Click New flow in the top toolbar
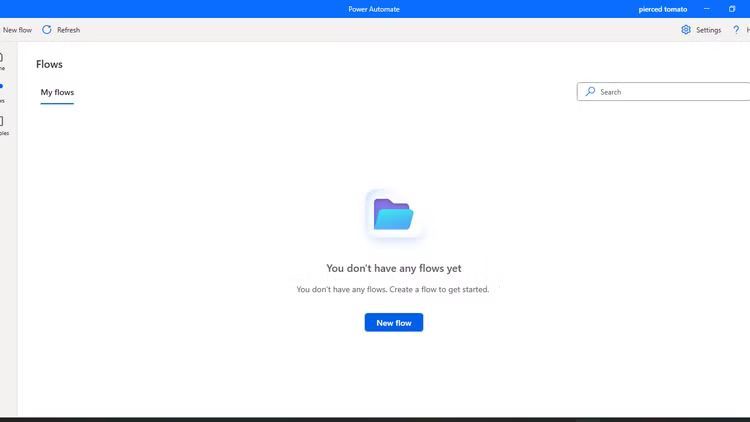Viewport: 750px width, 422px height. tap(17, 30)
